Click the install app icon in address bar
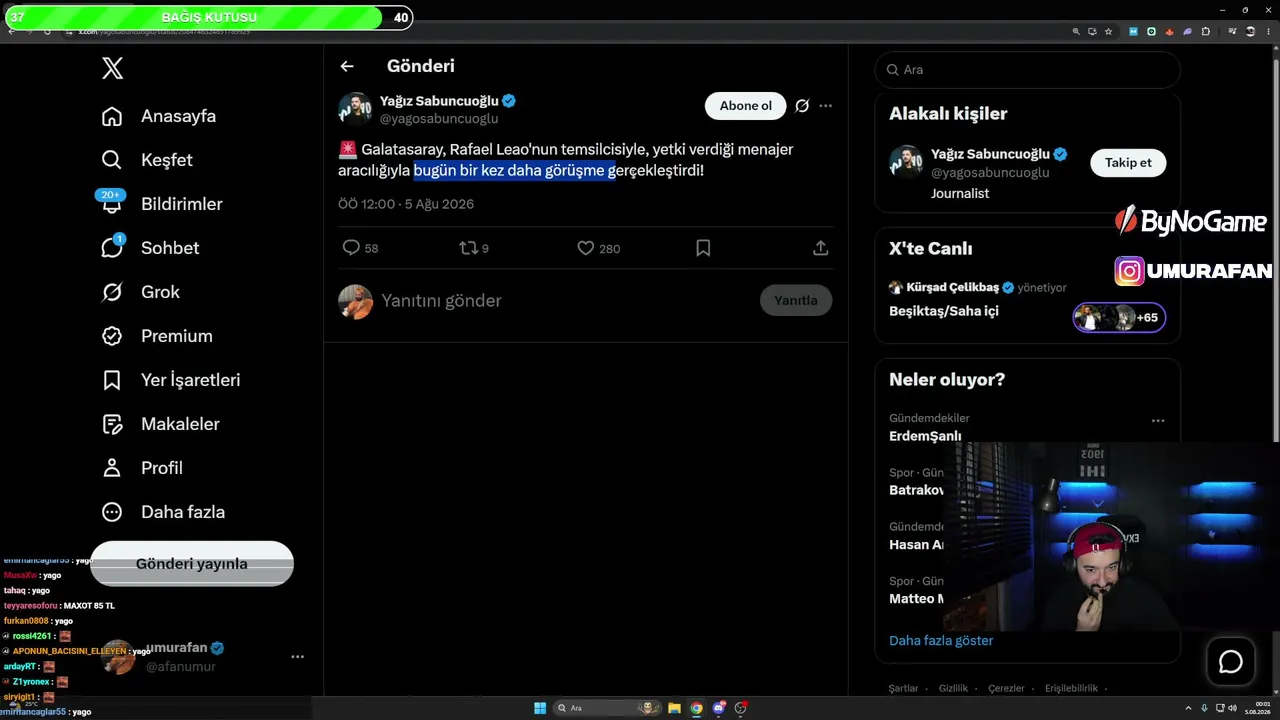Image resolution: width=1280 pixels, height=720 pixels. coord(1092,31)
